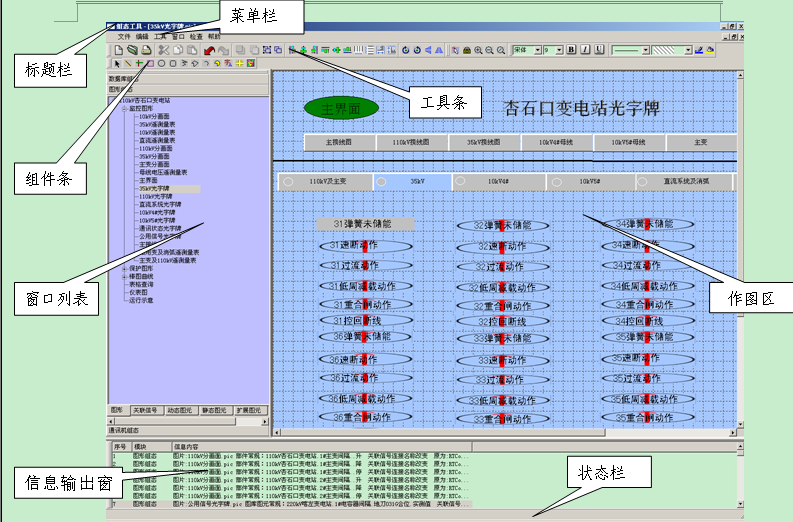Select the 110kV及主变 radio button

pyautogui.click(x=288, y=182)
